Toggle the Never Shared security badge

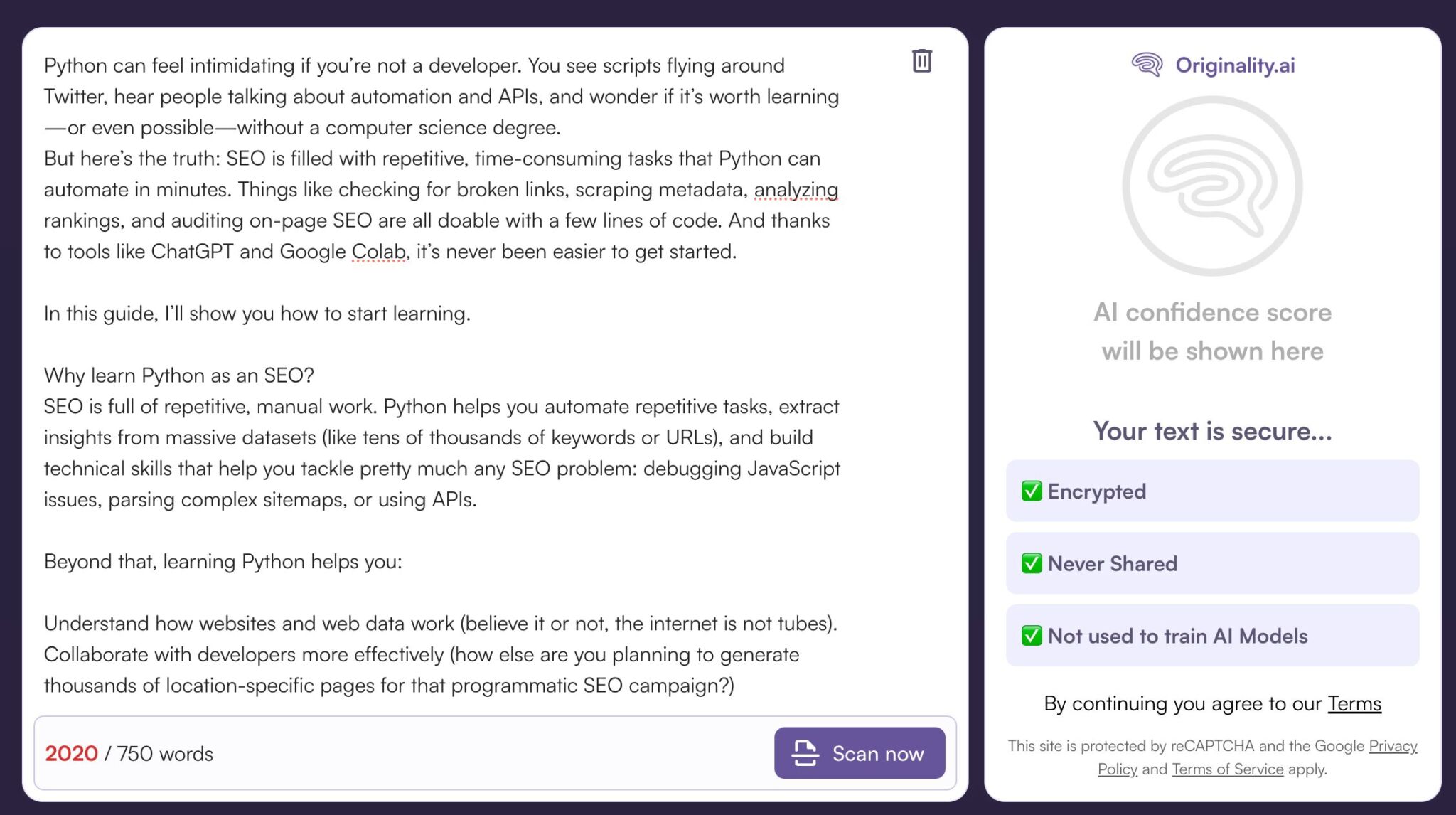point(1212,563)
